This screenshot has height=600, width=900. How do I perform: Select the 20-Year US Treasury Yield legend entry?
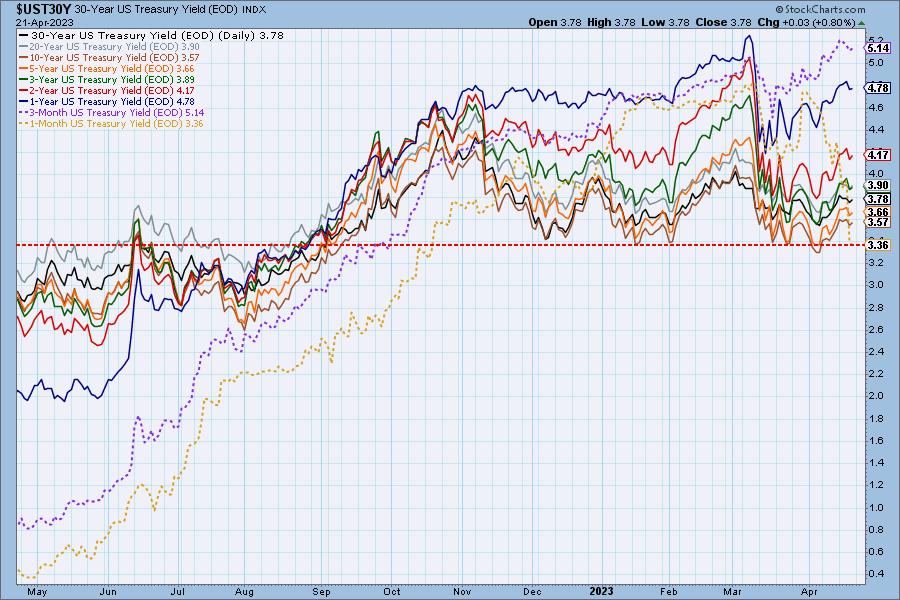[110, 47]
